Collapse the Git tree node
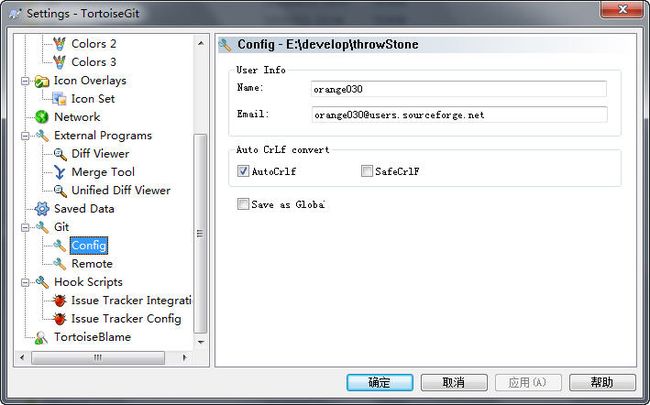The height and width of the screenshot is (405, 650). 25,227
